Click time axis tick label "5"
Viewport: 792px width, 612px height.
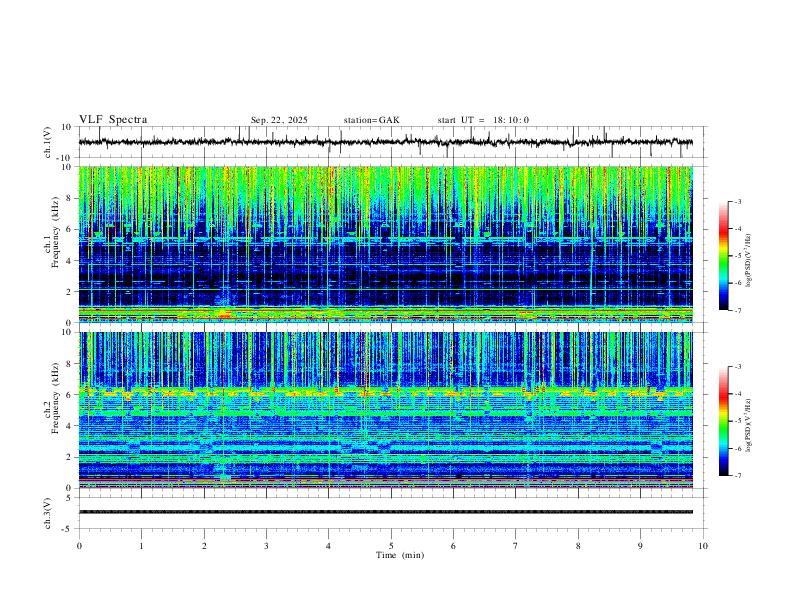pos(391,546)
